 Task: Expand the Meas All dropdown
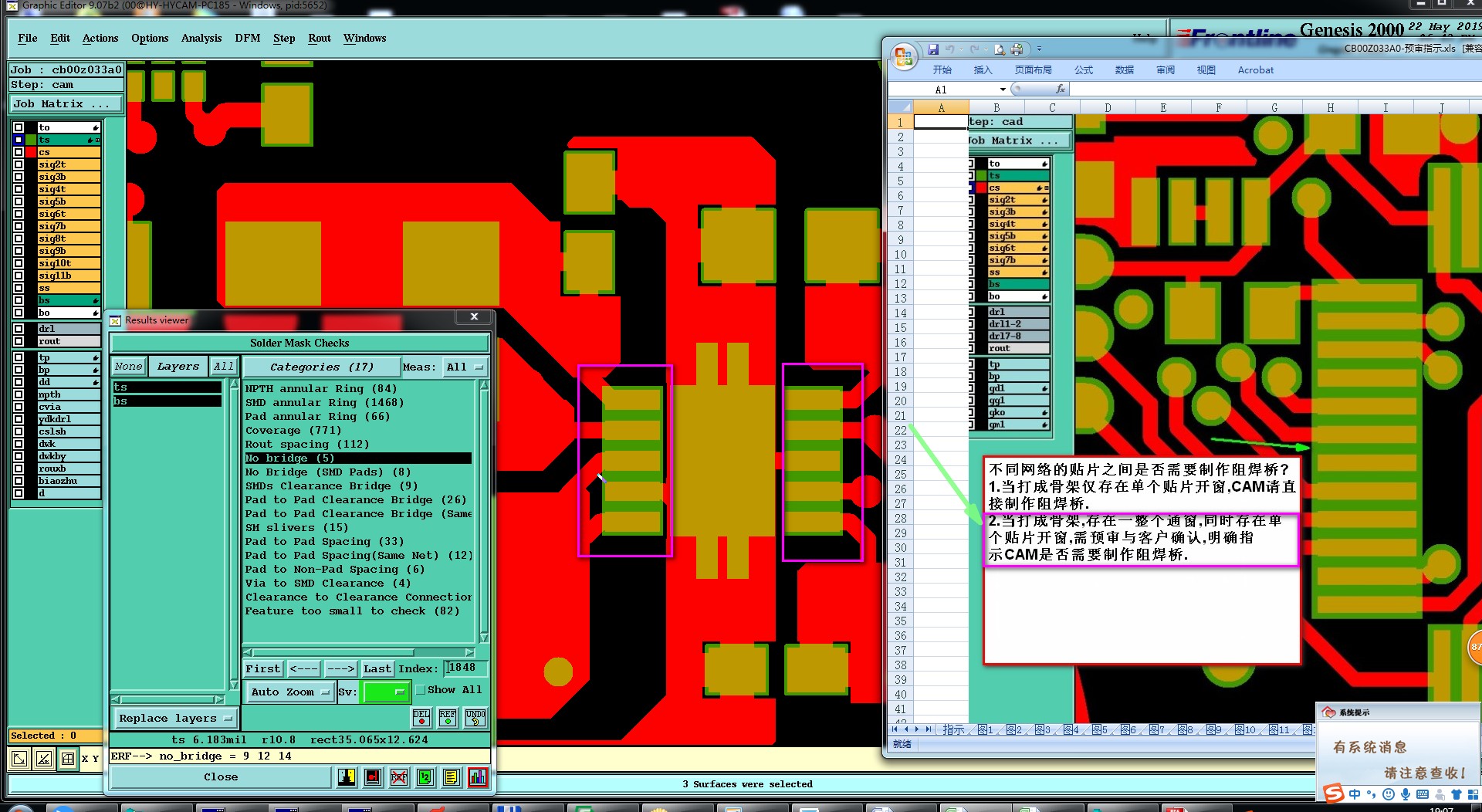tap(465, 367)
